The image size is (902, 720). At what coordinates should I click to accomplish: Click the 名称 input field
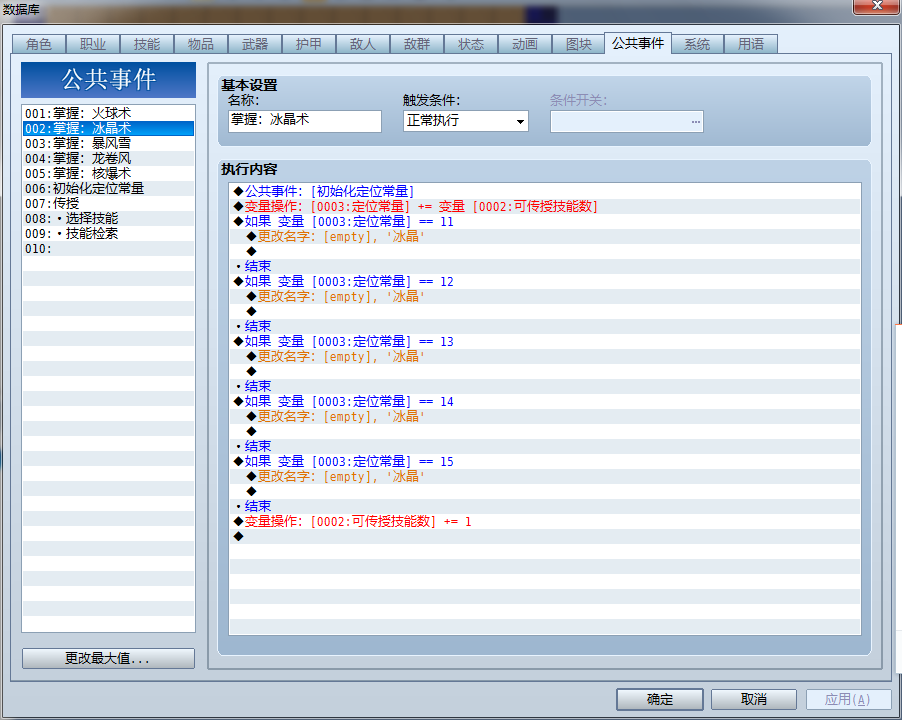click(305, 121)
